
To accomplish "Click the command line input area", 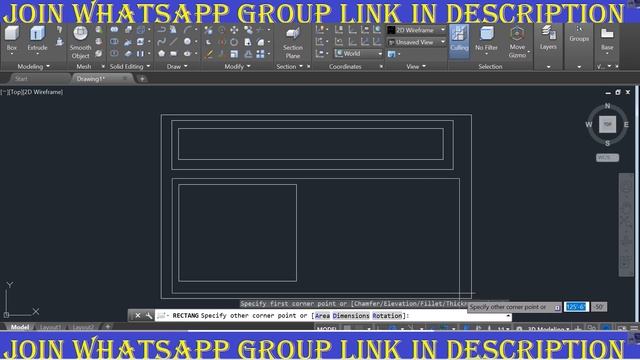I will 333,316.
